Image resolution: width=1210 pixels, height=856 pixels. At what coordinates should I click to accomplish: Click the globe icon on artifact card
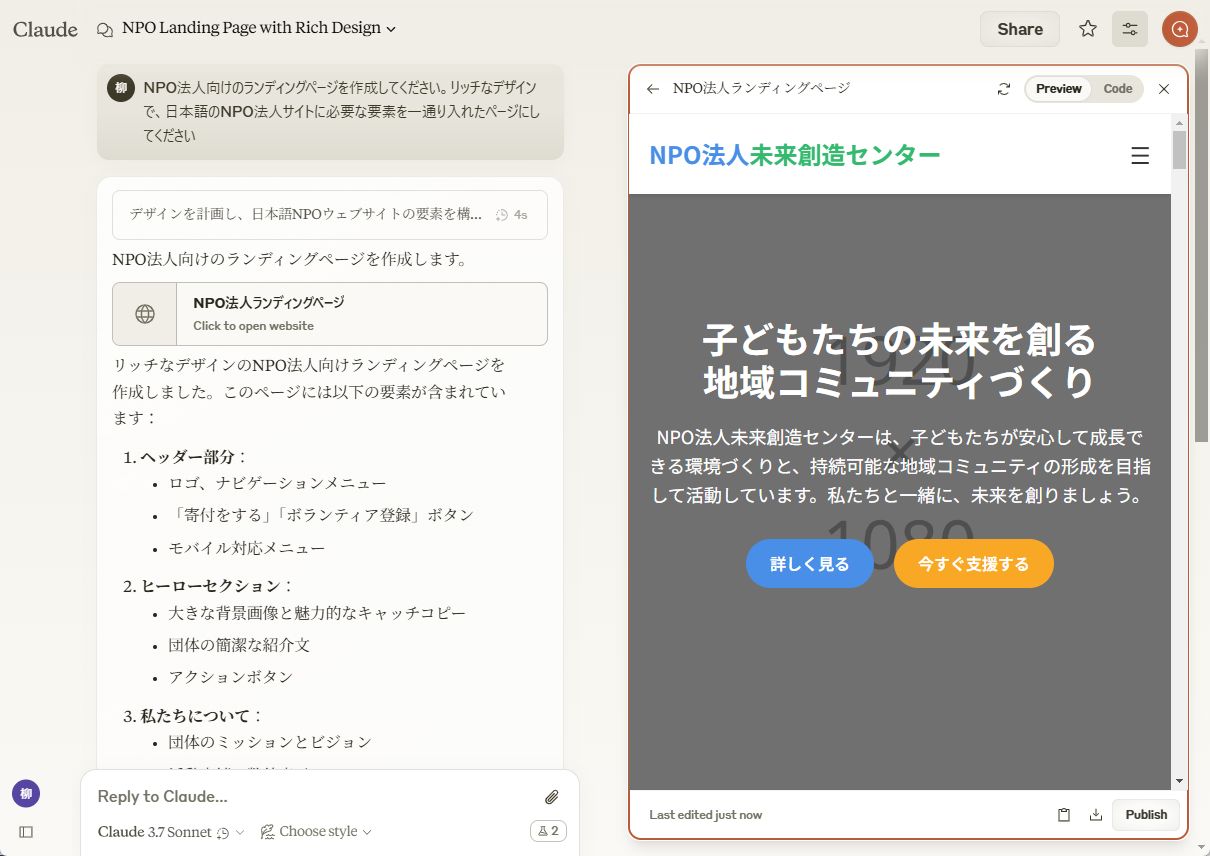click(x=145, y=314)
